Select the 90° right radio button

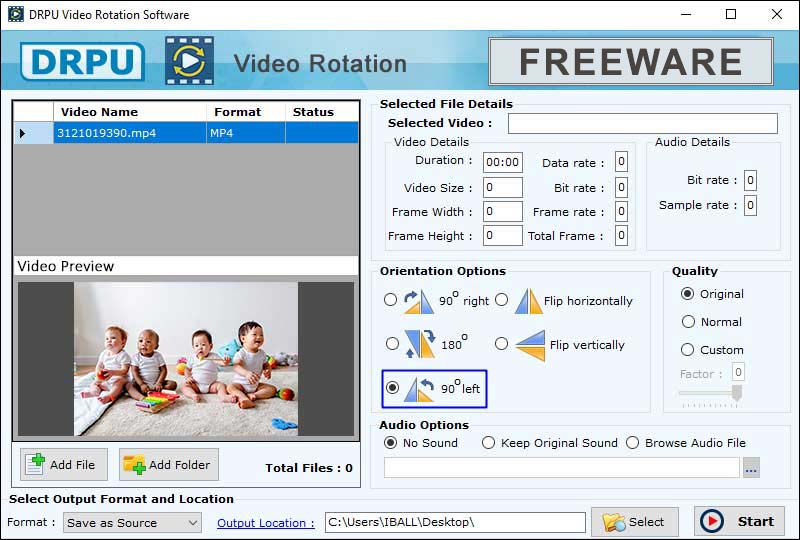coord(390,300)
